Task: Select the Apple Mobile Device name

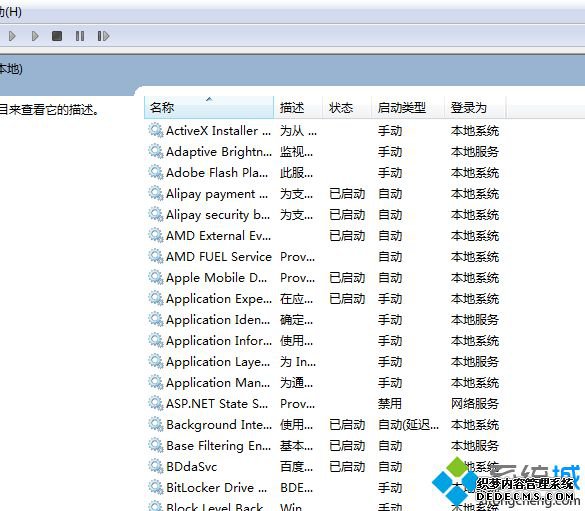Action: tap(217, 278)
